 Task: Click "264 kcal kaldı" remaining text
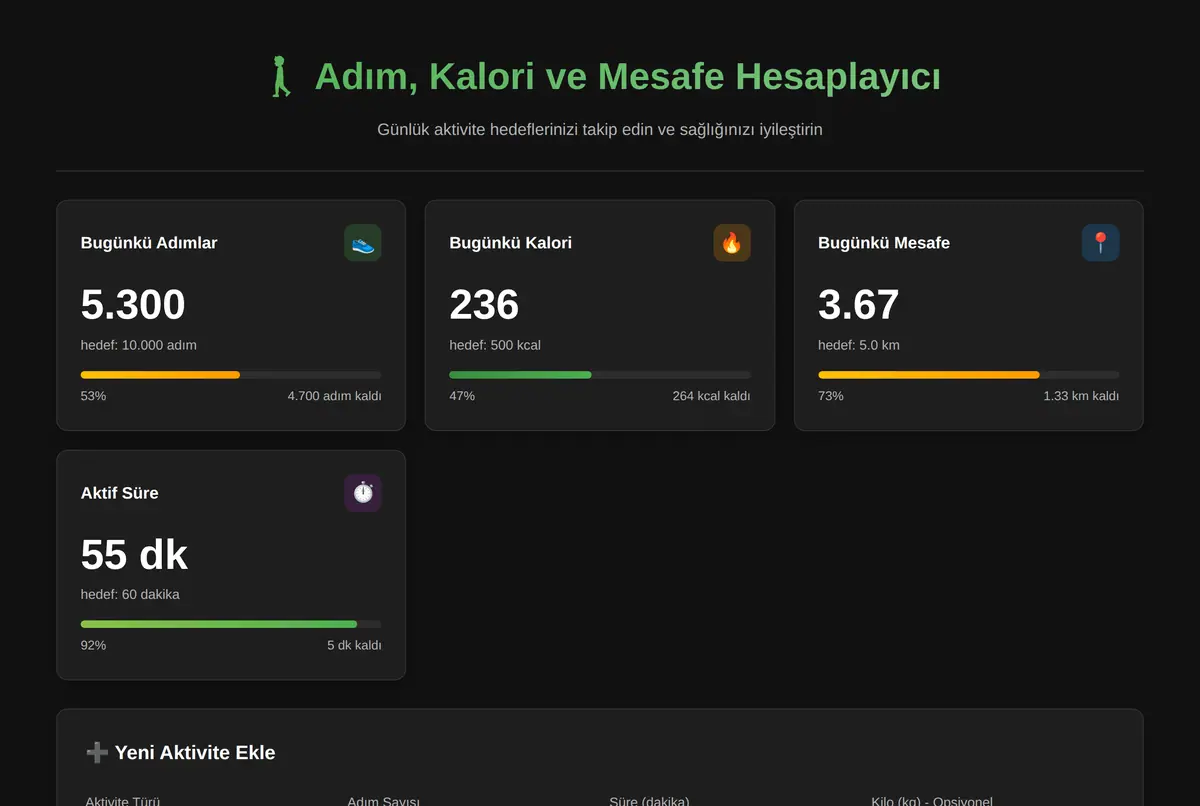(711, 396)
